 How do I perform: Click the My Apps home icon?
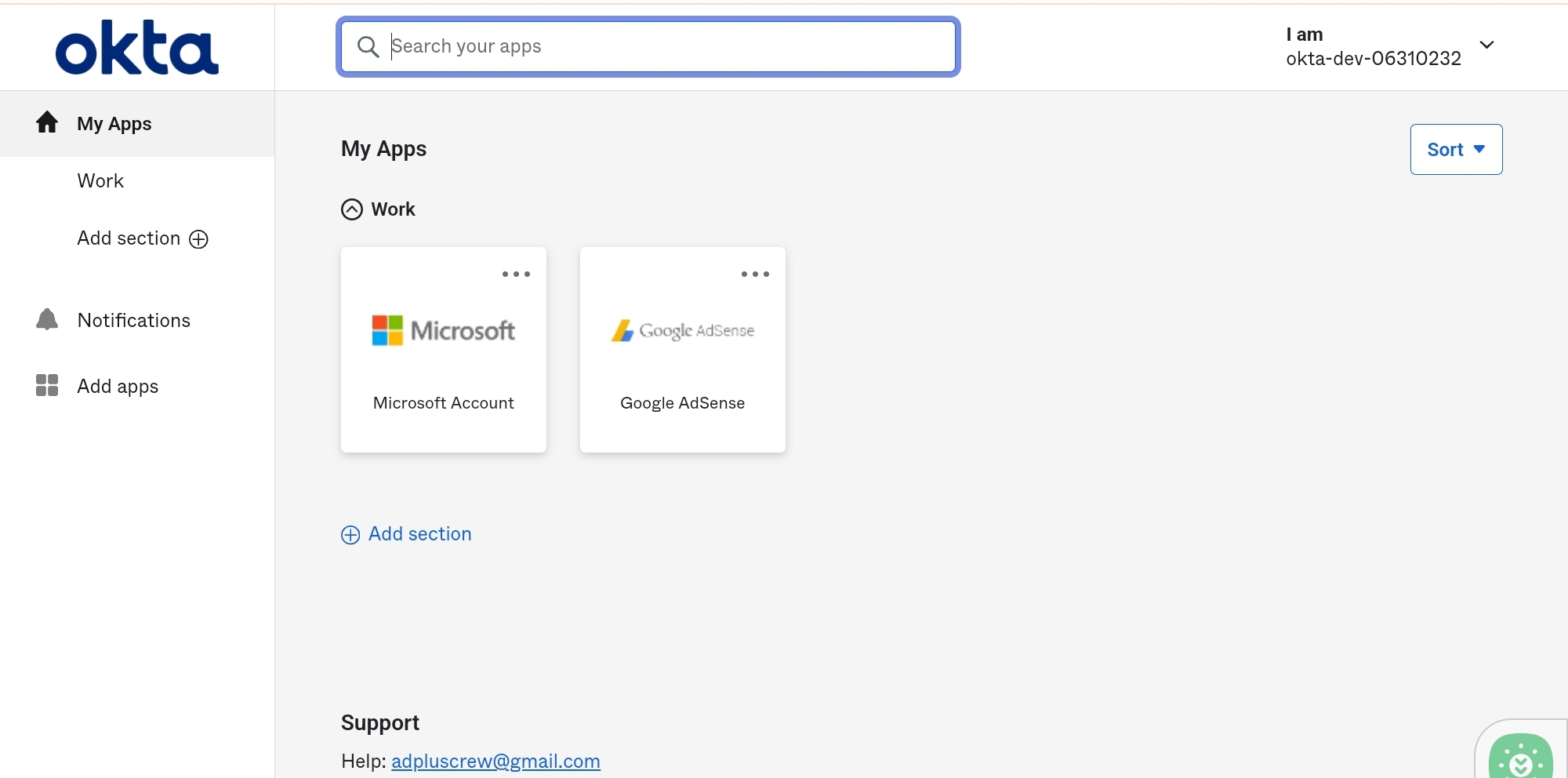[47, 122]
